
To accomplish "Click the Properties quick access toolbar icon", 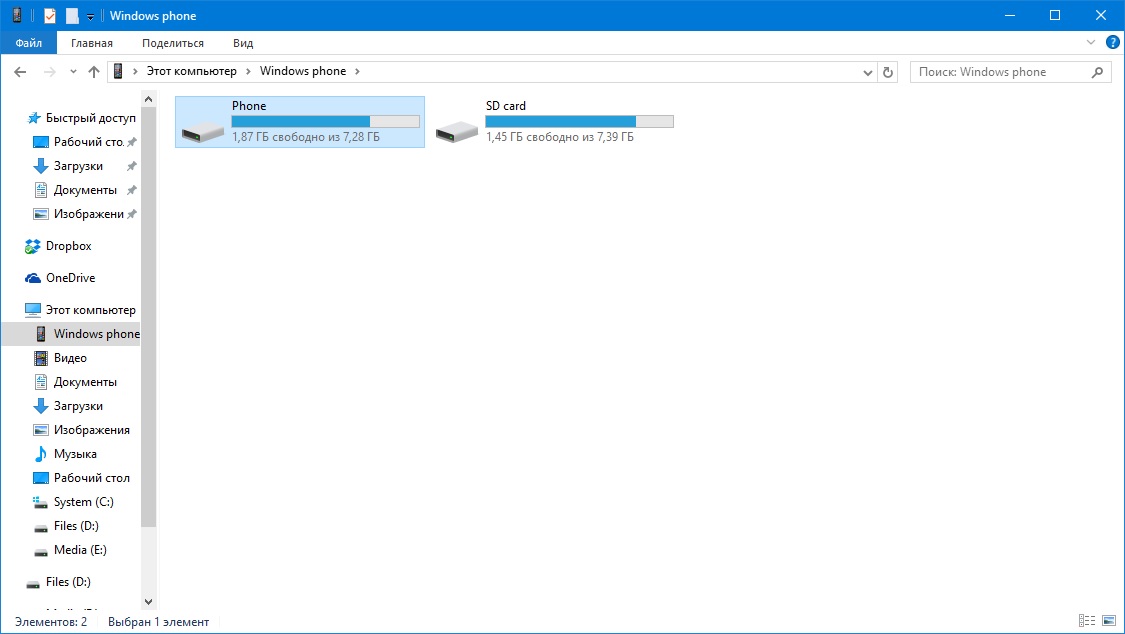I will [x=50, y=15].
